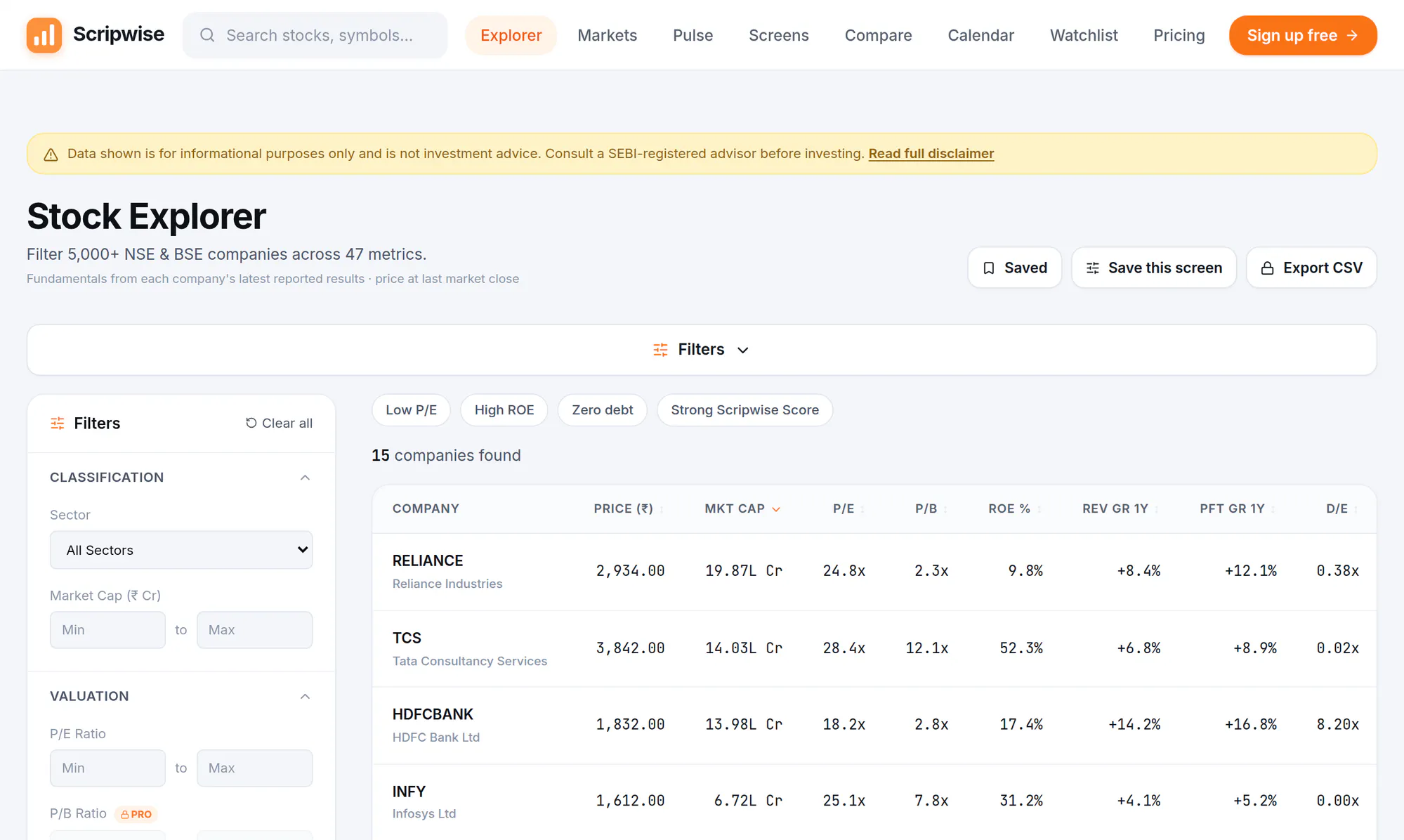Sort by P/B column sort icon
This screenshot has height=840, width=1404.
tap(945, 509)
